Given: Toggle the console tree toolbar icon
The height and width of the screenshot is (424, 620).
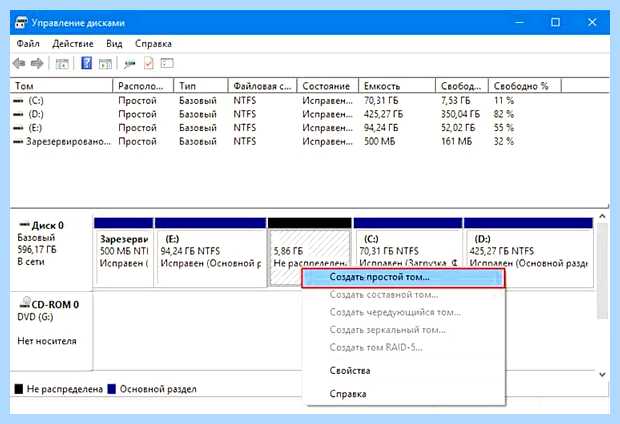Looking at the screenshot, I should click(x=62, y=63).
